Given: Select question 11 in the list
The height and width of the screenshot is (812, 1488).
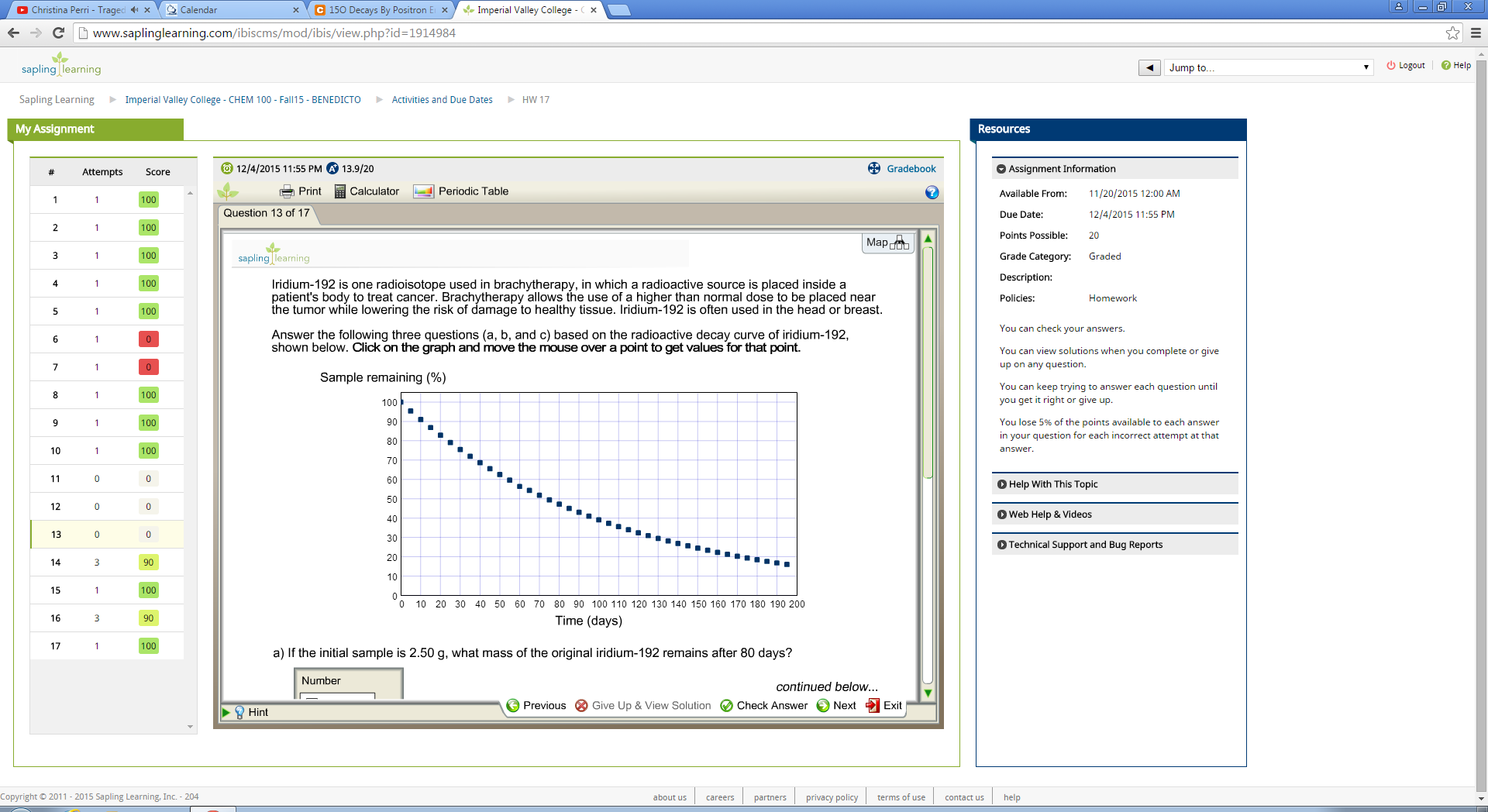Looking at the screenshot, I should (107, 479).
